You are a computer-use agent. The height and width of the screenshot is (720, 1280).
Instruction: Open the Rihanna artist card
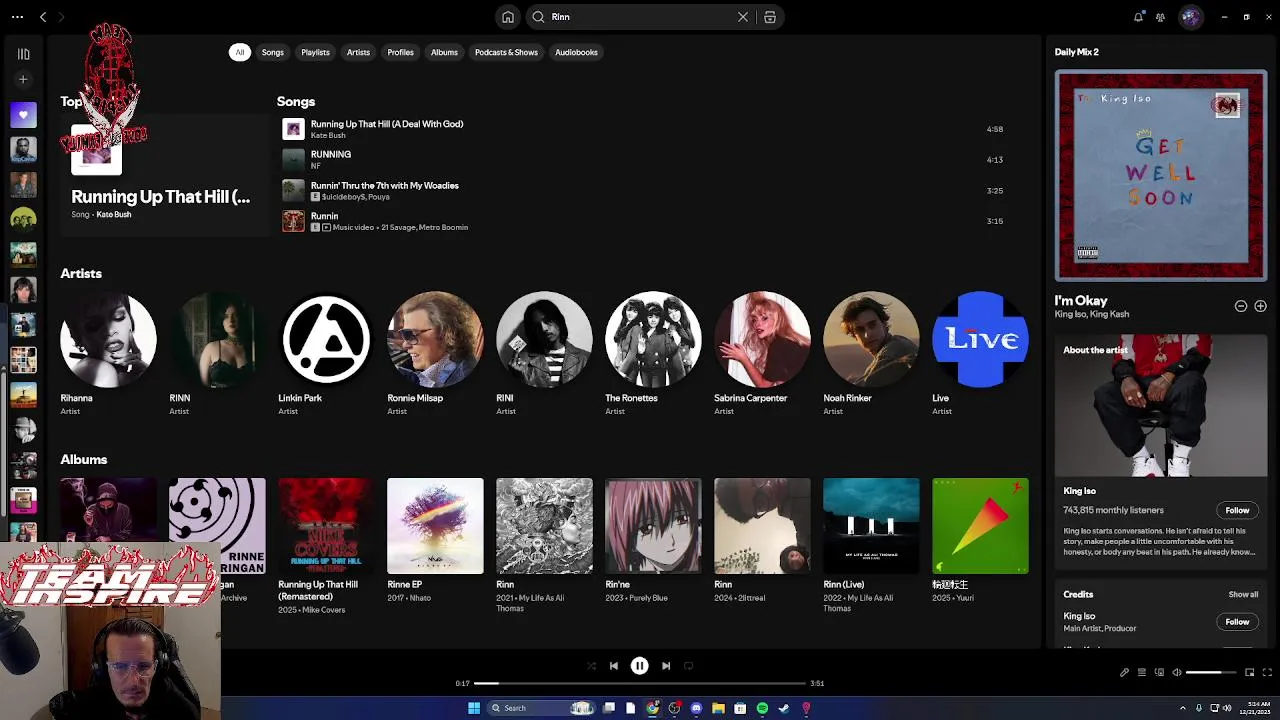[108, 354]
